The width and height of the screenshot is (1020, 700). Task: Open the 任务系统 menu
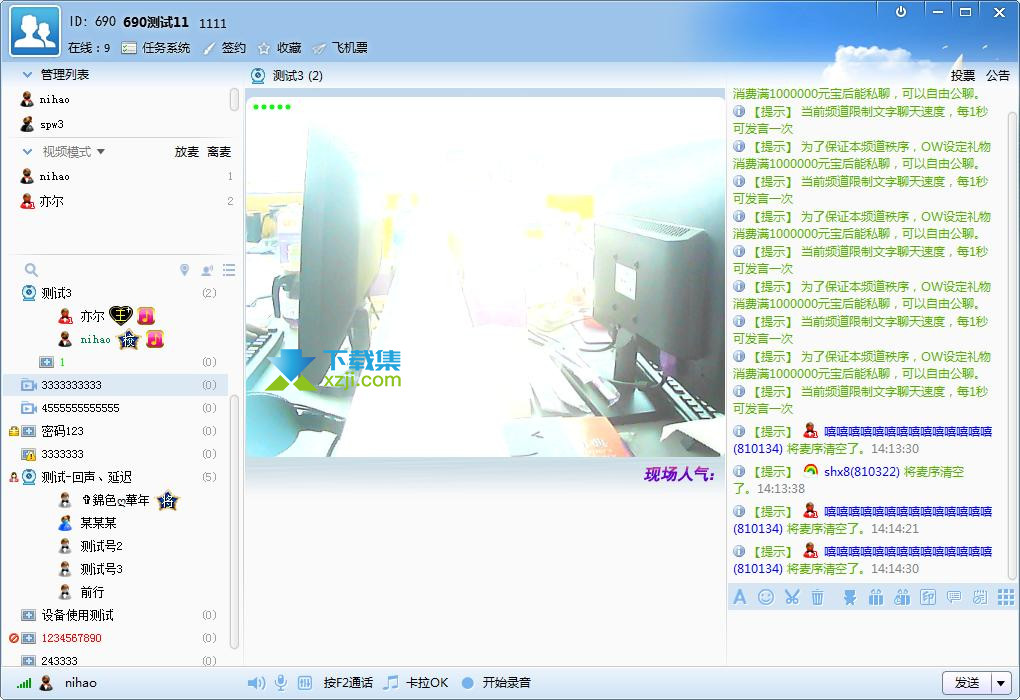(156, 47)
